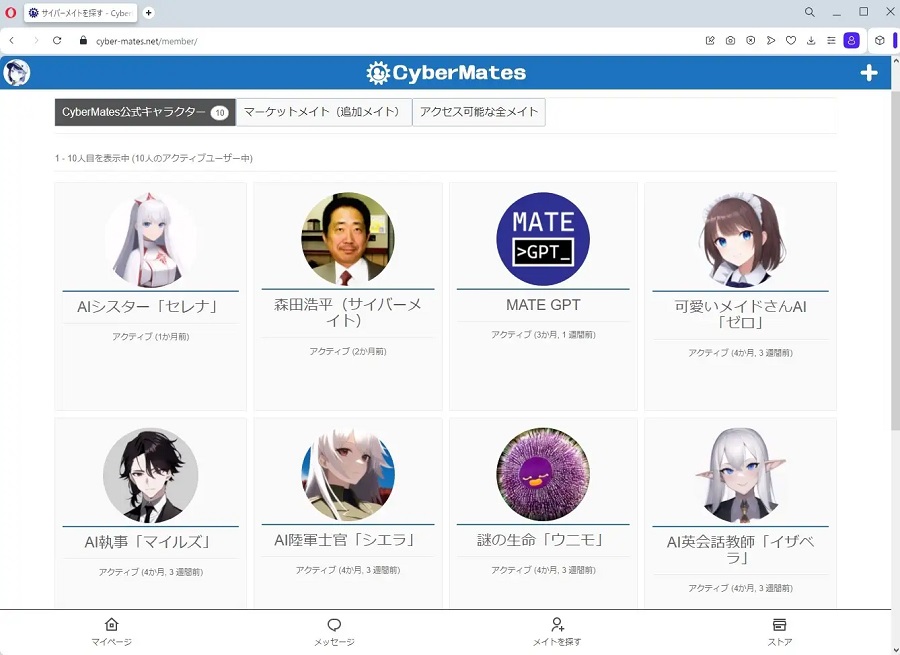Click 森田浩平 profile photo
The width and height of the screenshot is (900, 655).
tap(347, 239)
